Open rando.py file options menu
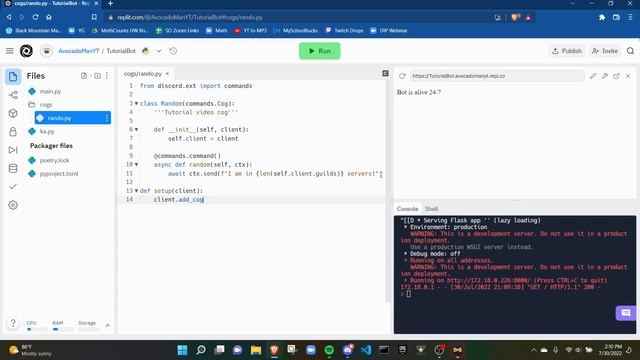 107,118
